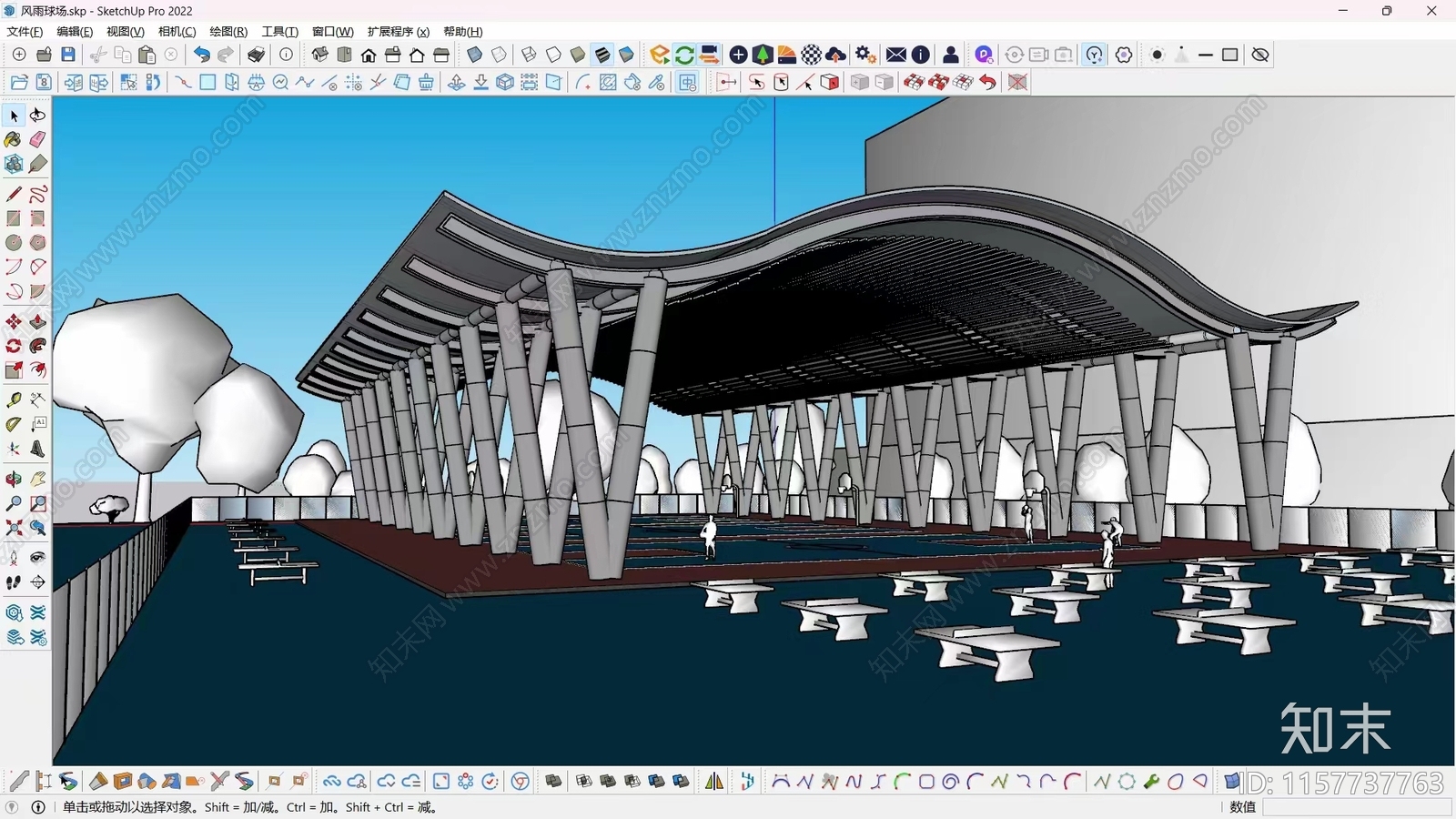Viewport: 1456px width, 819px height.
Task: Select the Line pencil tool
Action: tap(14, 194)
